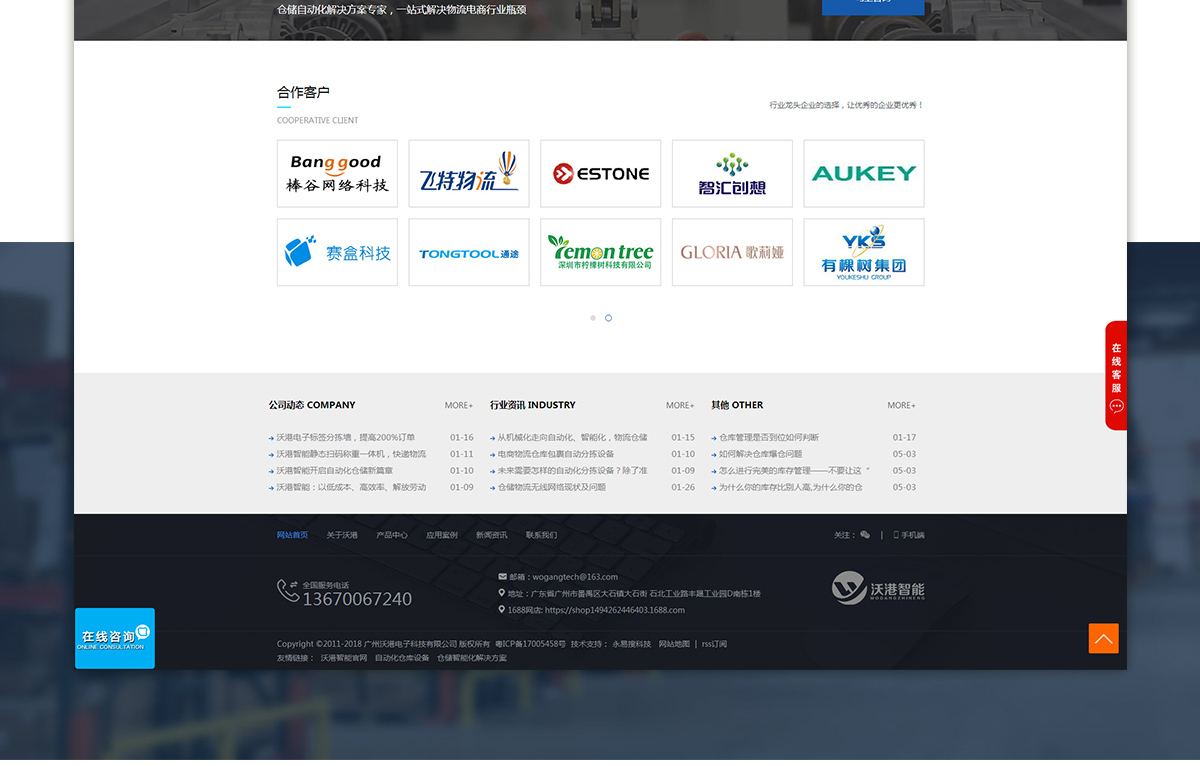Click the blue arrow bullet beside 沃港电子标签分拣墙

click(x=271, y=438)
